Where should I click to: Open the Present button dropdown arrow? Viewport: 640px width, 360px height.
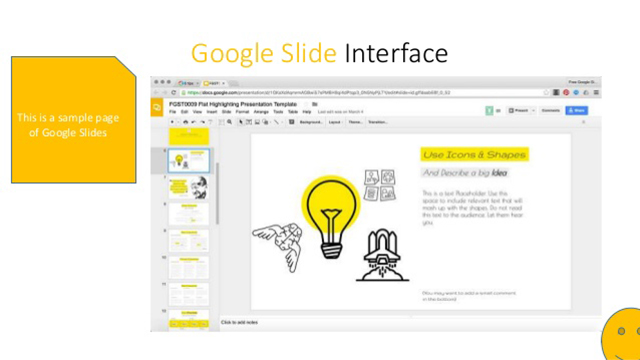[x=533, y=111]
